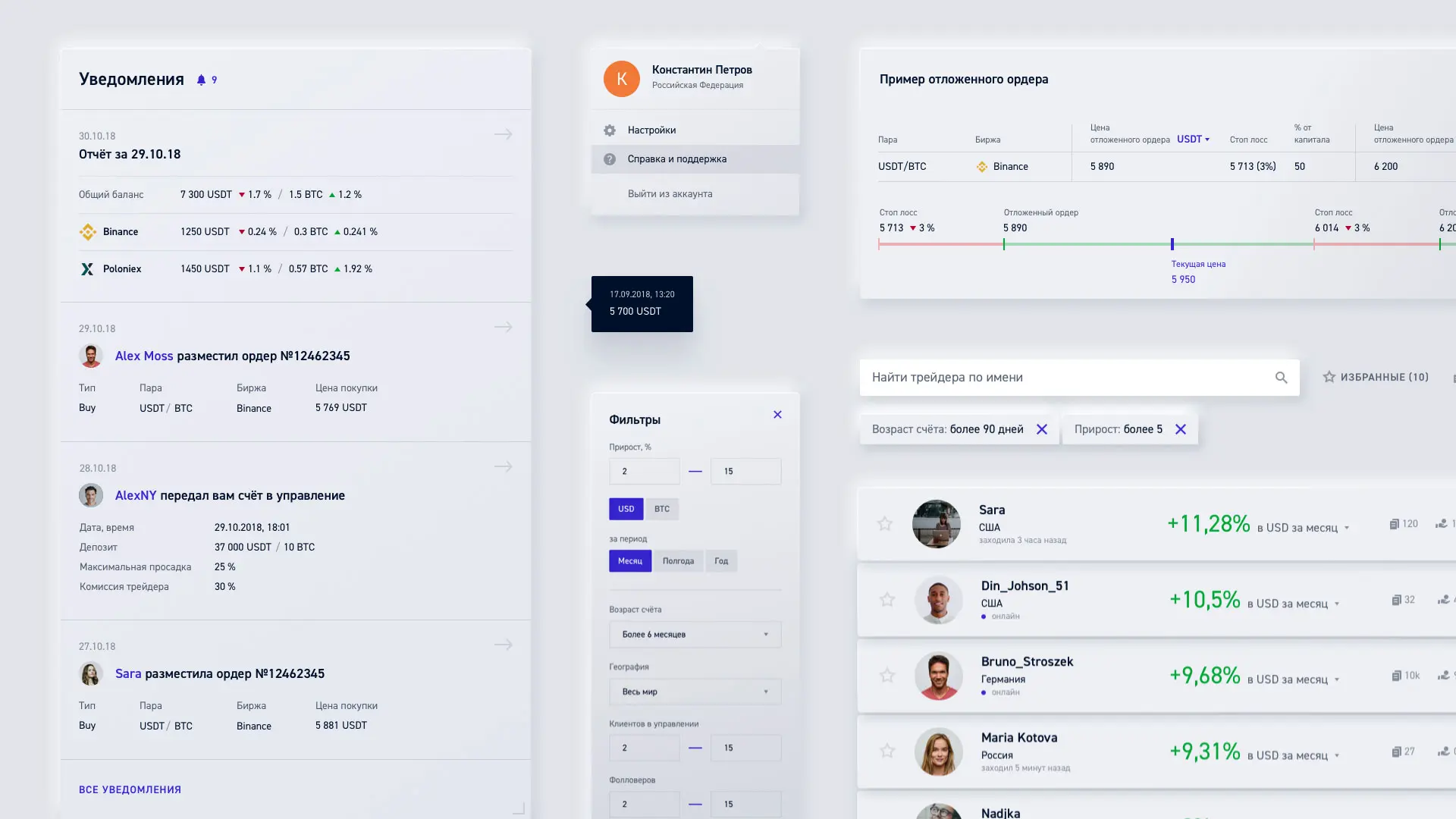The height and width of the screenshot is (819, 1456).
Task: Click the help question mark icon
Action: [x=610, y=159]
